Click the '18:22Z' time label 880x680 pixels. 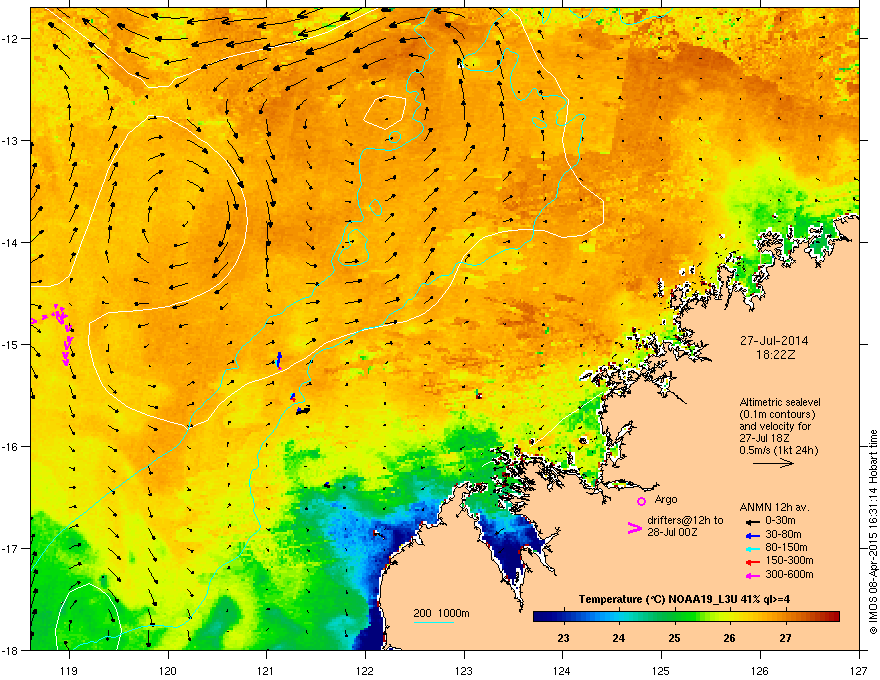point(775,355)
